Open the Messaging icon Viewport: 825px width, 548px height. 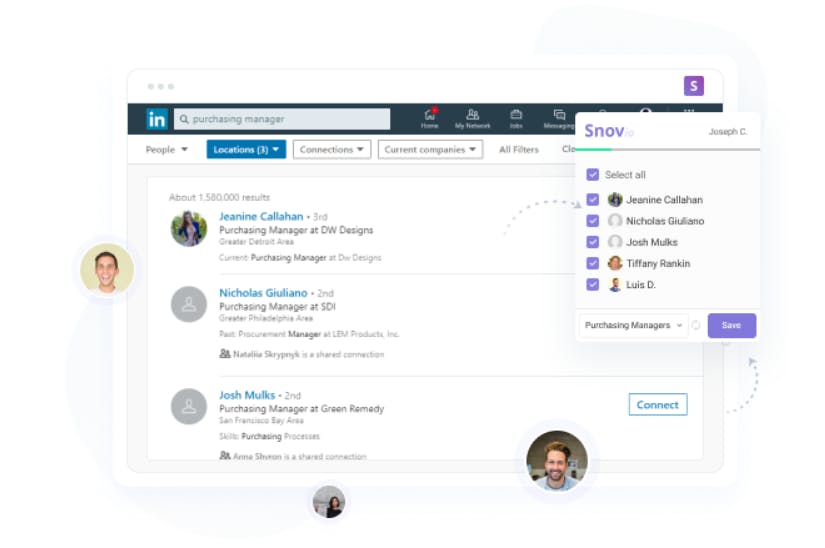pyautogui.click(x=559, y=118)
